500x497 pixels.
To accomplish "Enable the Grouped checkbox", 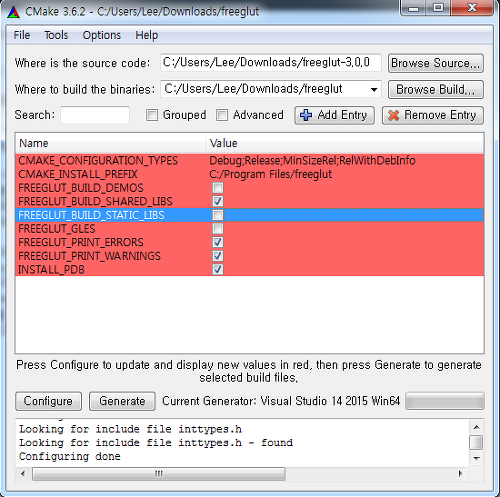I will click(152, 115).
